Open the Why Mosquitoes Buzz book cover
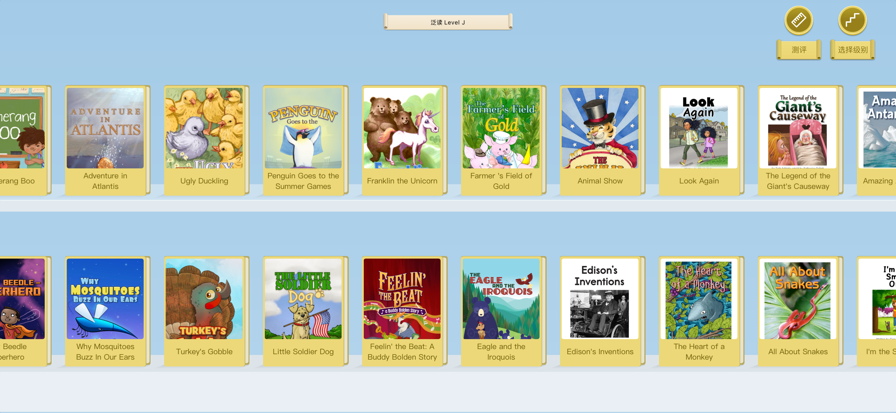This screenshot has height=413, width=896. tap(105, 299)
